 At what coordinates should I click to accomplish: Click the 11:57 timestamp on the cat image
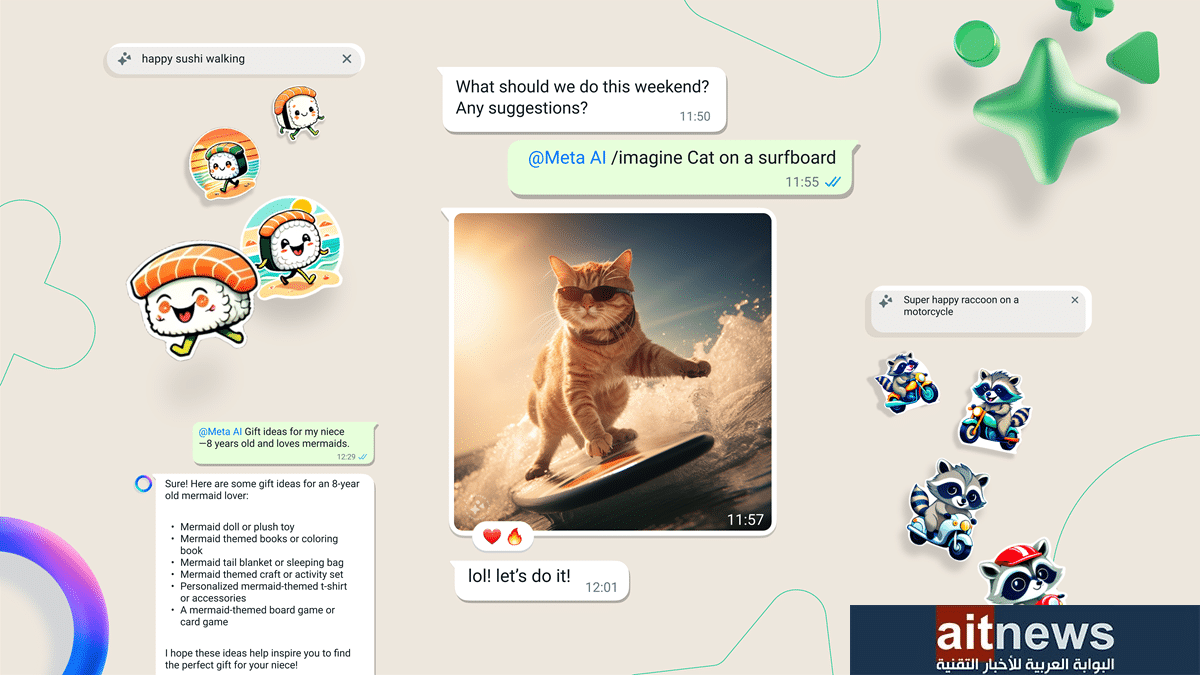(745, 520)
